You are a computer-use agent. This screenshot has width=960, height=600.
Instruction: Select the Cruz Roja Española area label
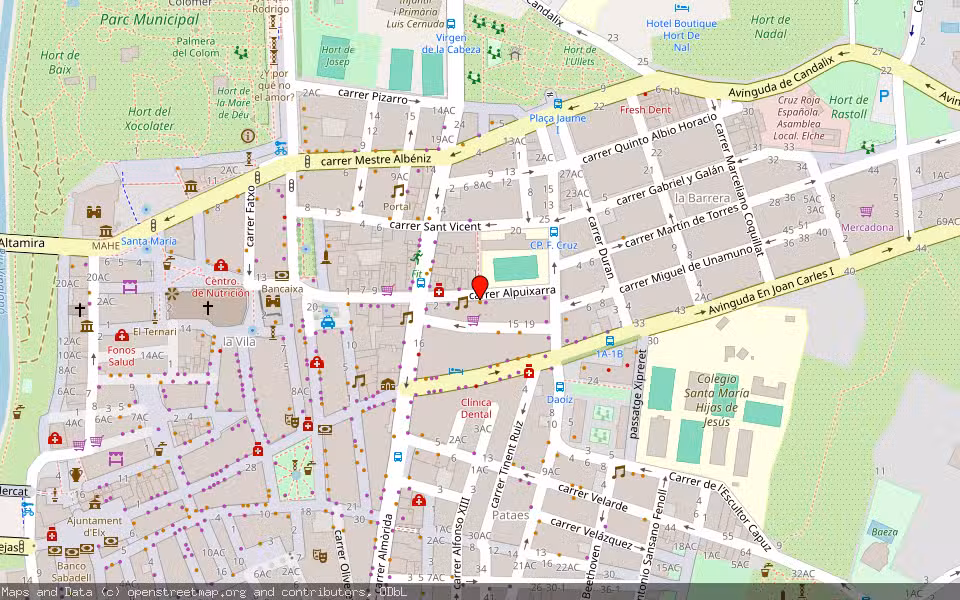tap(800, 113)
